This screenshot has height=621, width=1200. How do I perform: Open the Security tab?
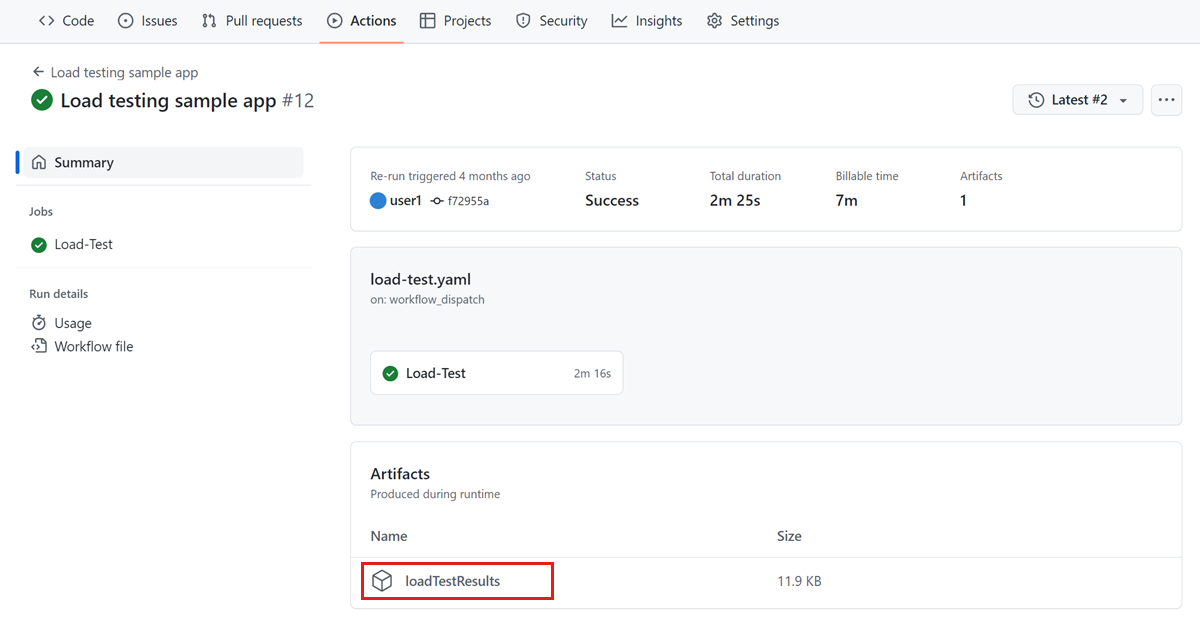click(x=551, y=21)
